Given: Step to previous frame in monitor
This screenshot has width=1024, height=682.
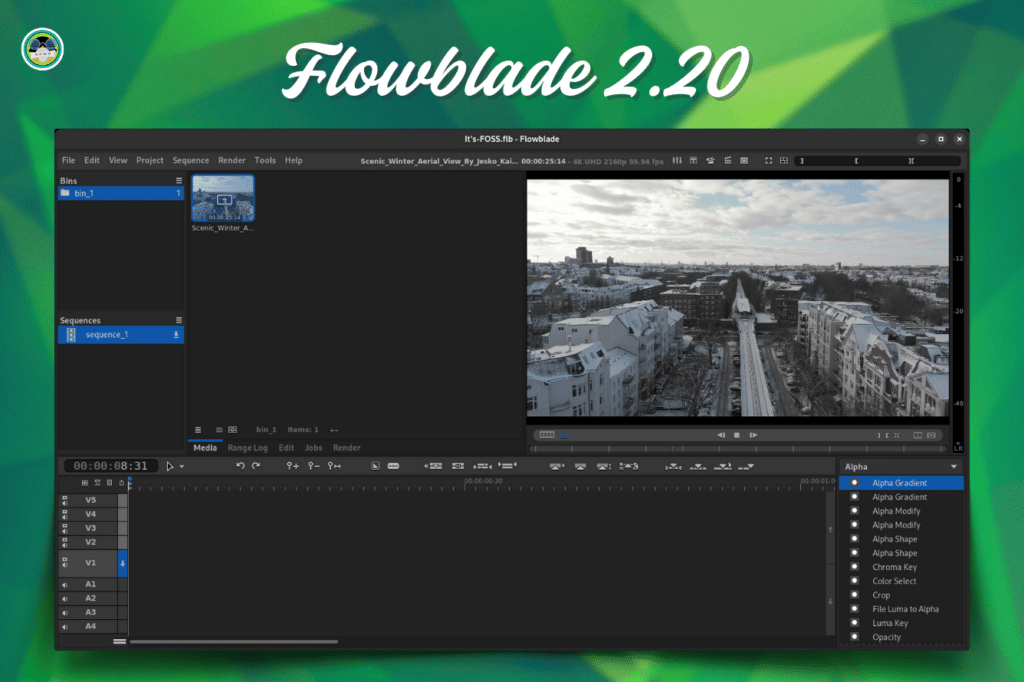Looking at the screenshot, I should [721, 435].
